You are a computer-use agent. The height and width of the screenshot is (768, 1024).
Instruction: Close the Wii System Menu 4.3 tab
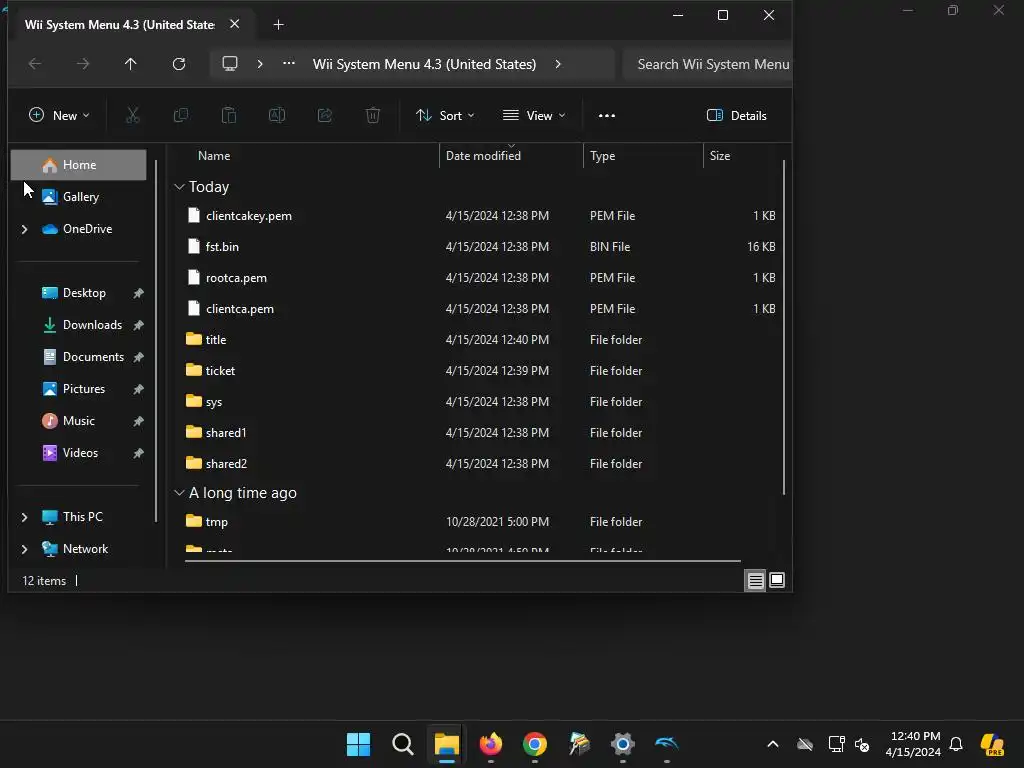click(x=234, y=24)
